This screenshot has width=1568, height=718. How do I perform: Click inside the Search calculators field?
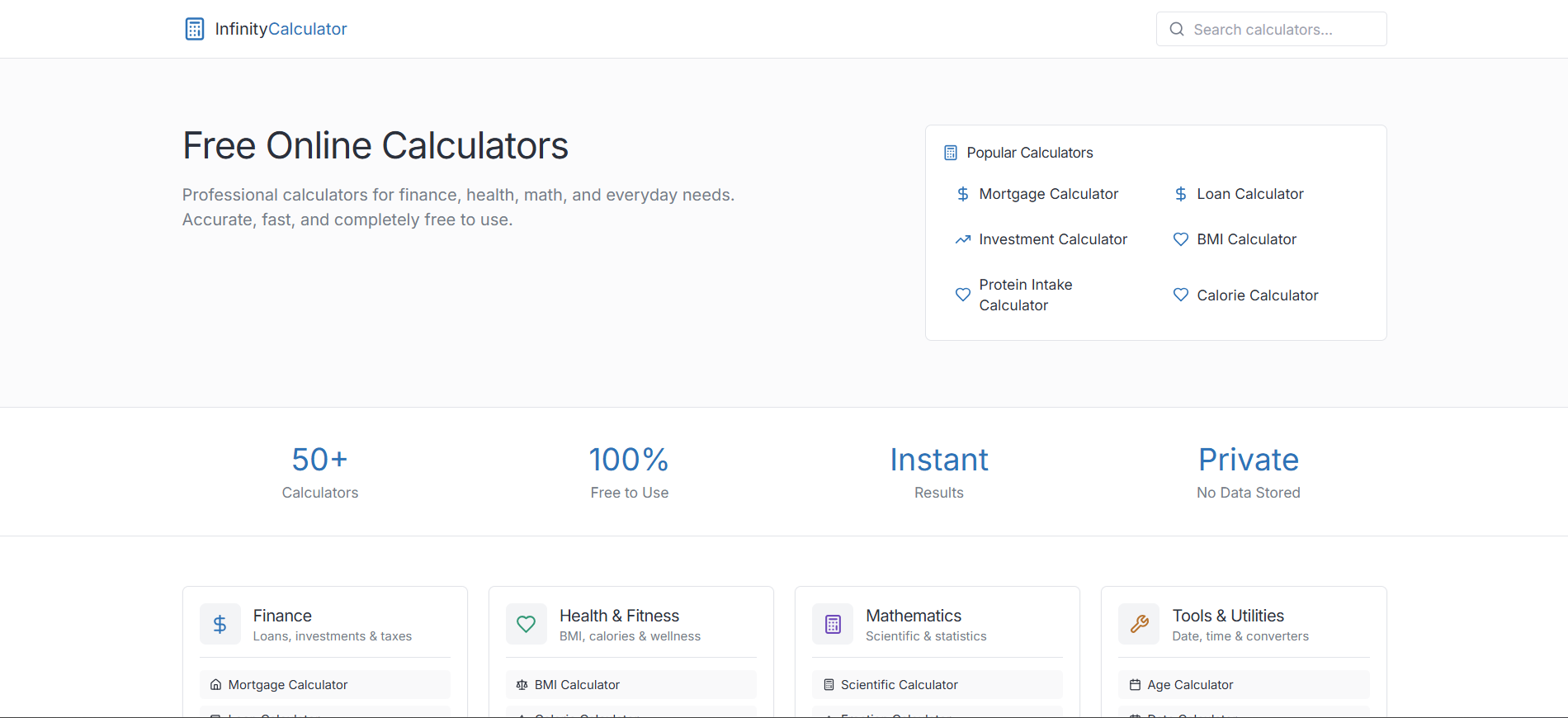(x=1271, y=29)
